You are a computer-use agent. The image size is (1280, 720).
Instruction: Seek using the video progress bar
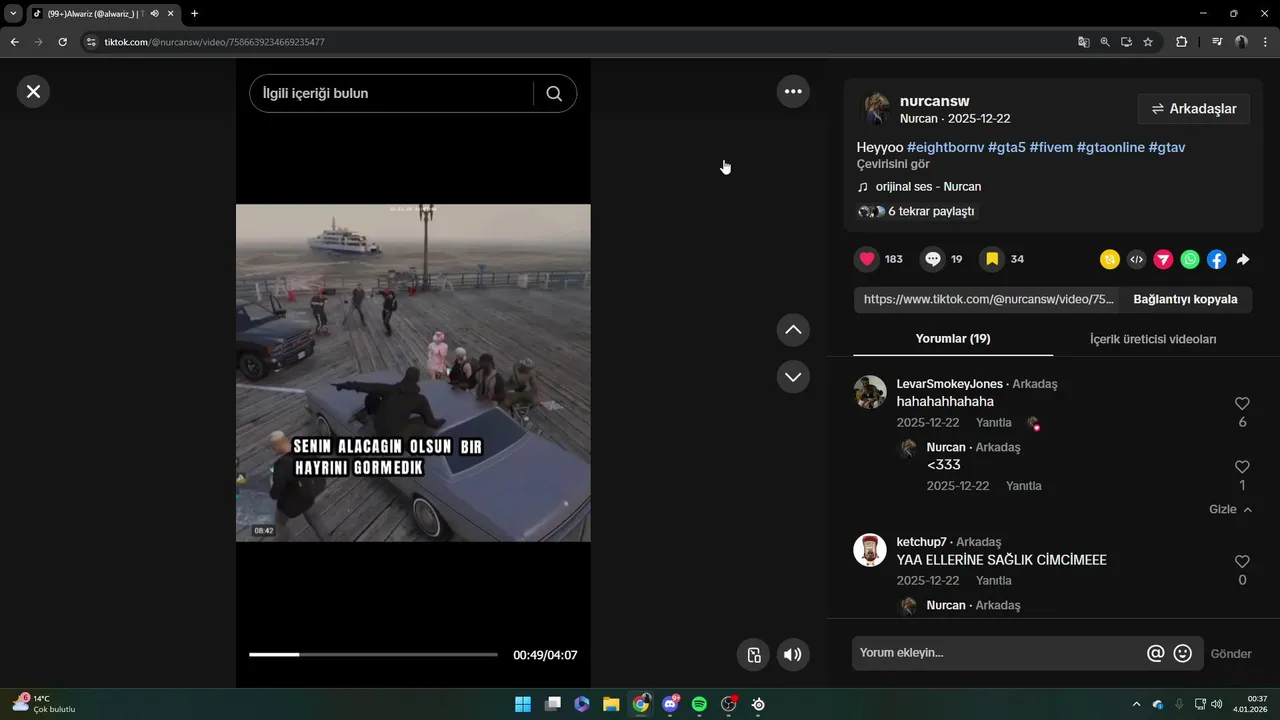point(373,655)
